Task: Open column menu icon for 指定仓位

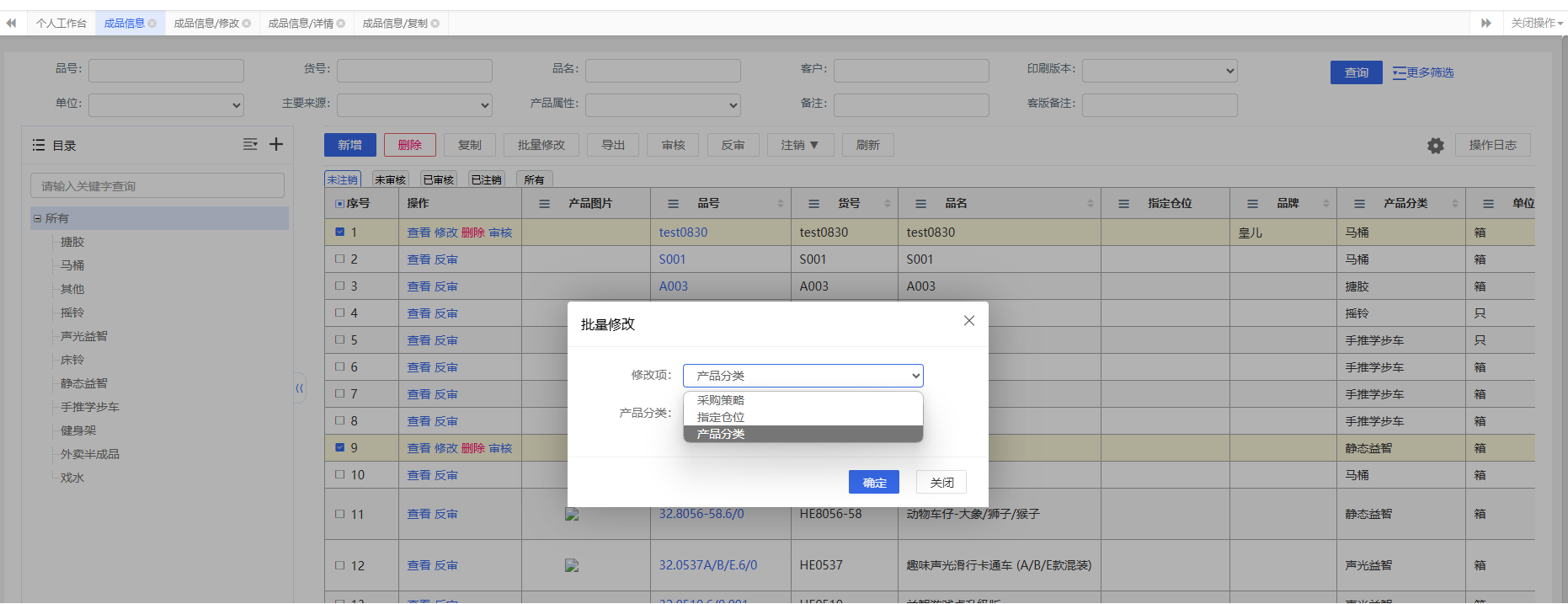Action: click(x=1124, y=204)
